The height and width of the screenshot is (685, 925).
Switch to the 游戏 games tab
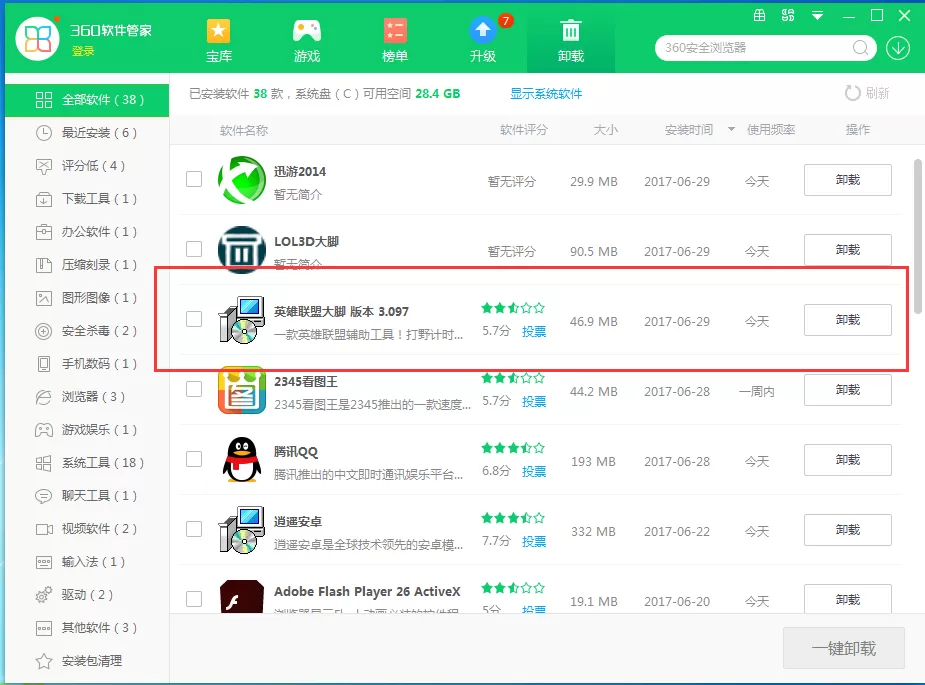tap(307, 41)
